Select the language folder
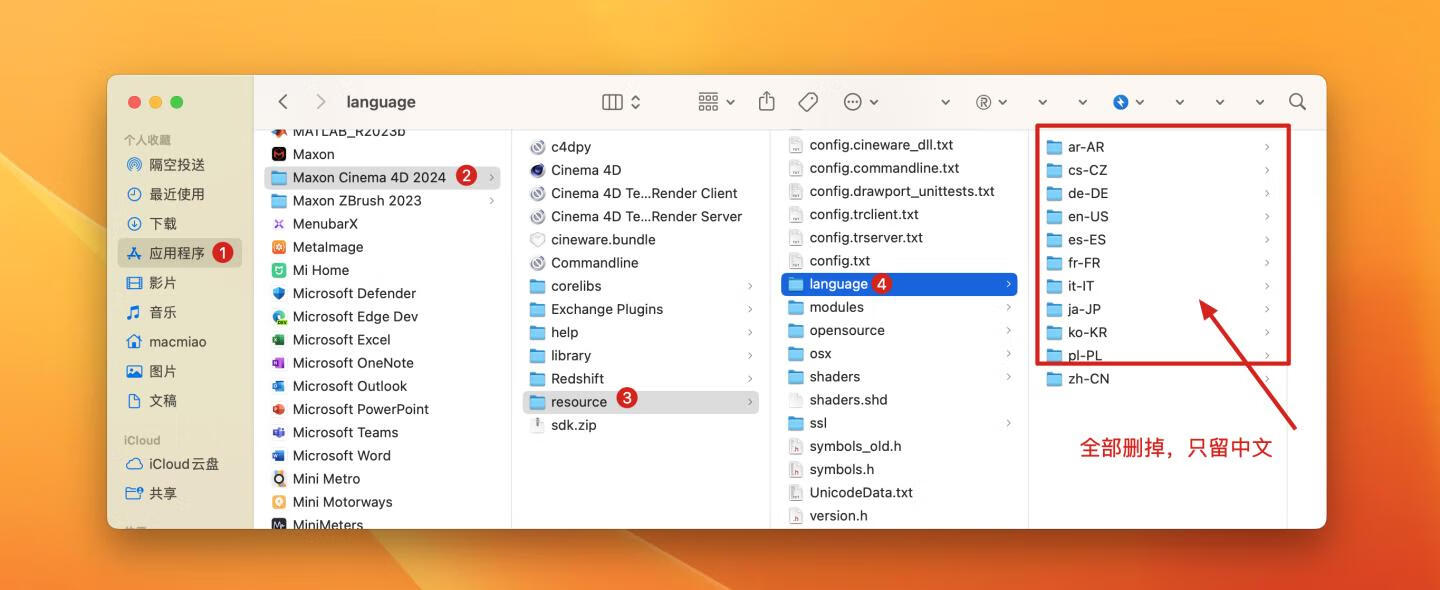 899,284
